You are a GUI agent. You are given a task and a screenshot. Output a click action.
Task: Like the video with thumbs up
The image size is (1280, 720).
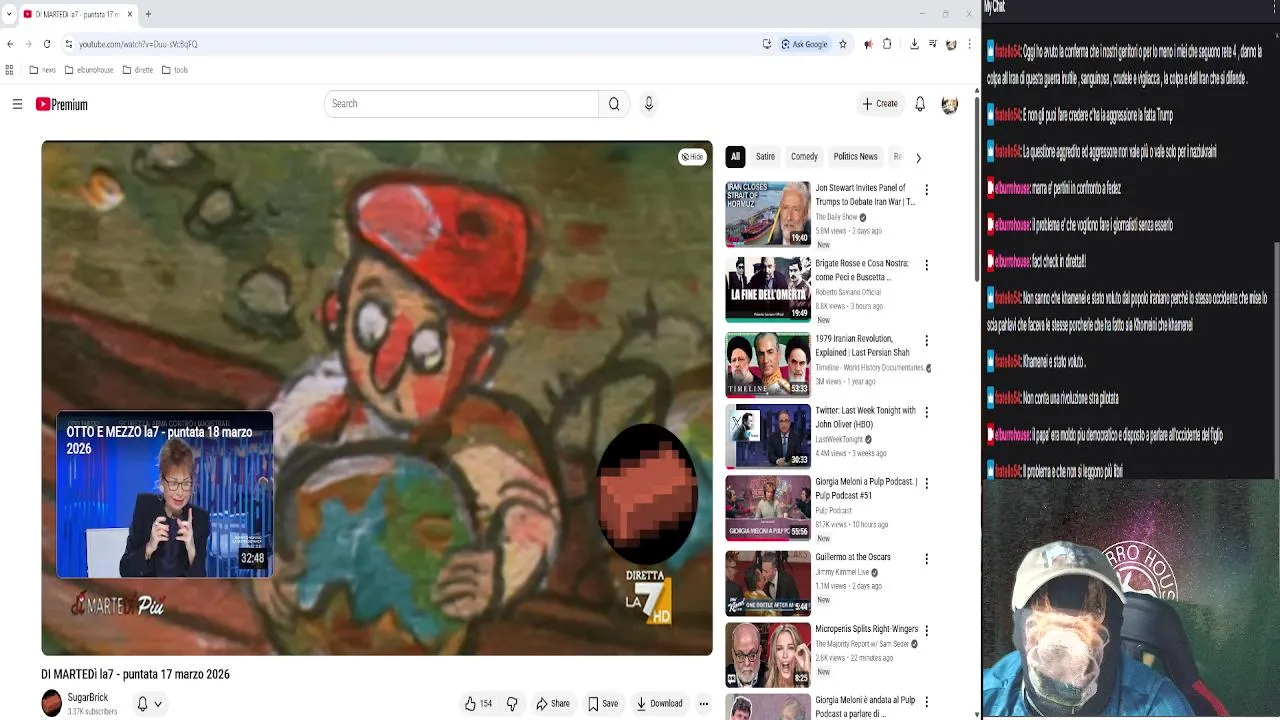(478, 704)
